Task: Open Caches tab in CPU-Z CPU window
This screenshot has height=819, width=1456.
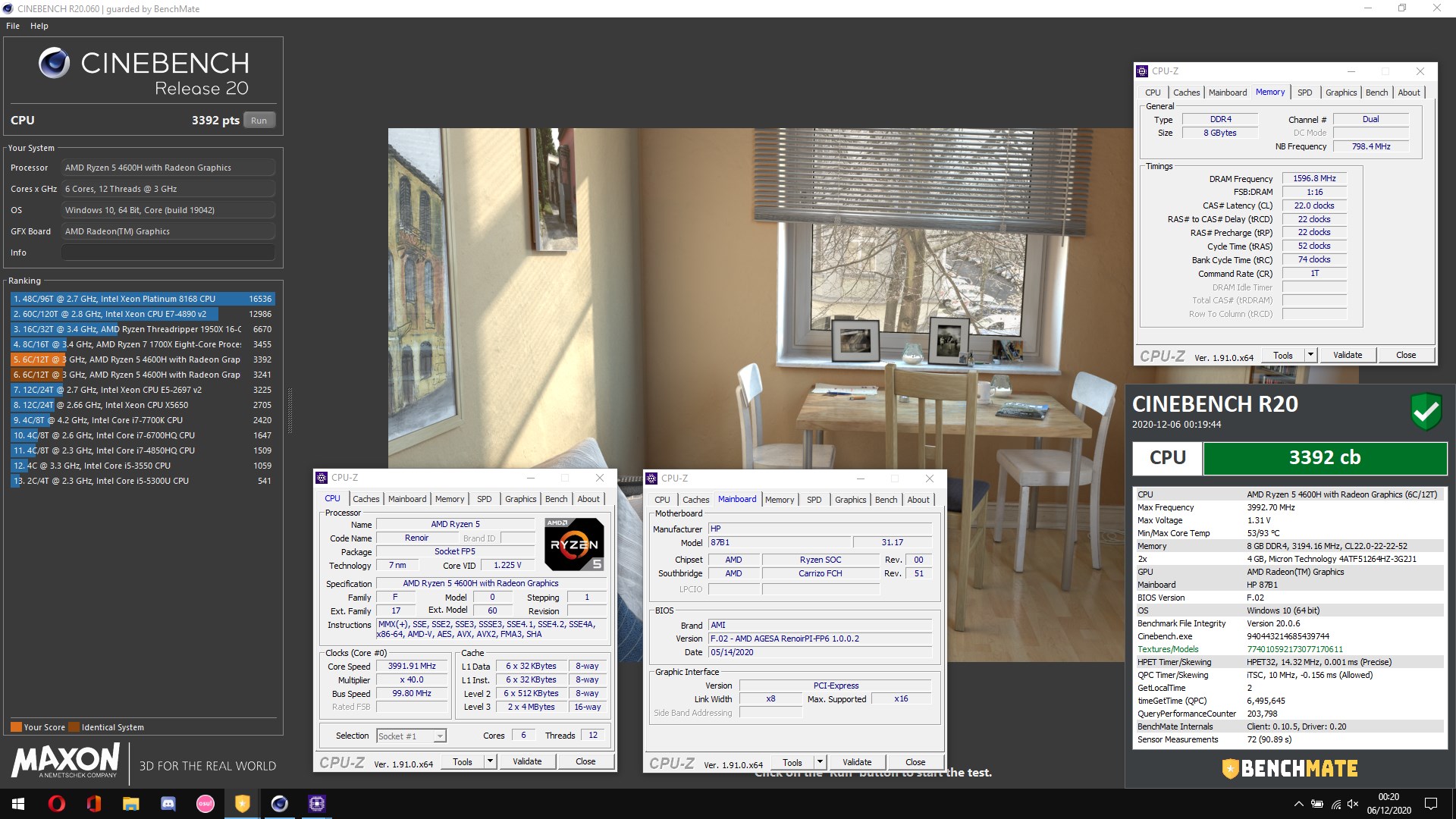Action: pyautogui.click(x=366, y=499)
